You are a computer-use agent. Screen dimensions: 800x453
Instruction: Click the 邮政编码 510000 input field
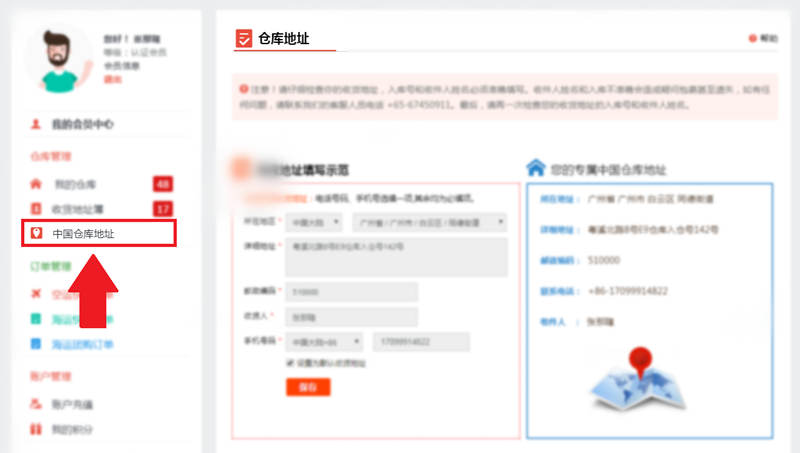[x=351, y=292]
